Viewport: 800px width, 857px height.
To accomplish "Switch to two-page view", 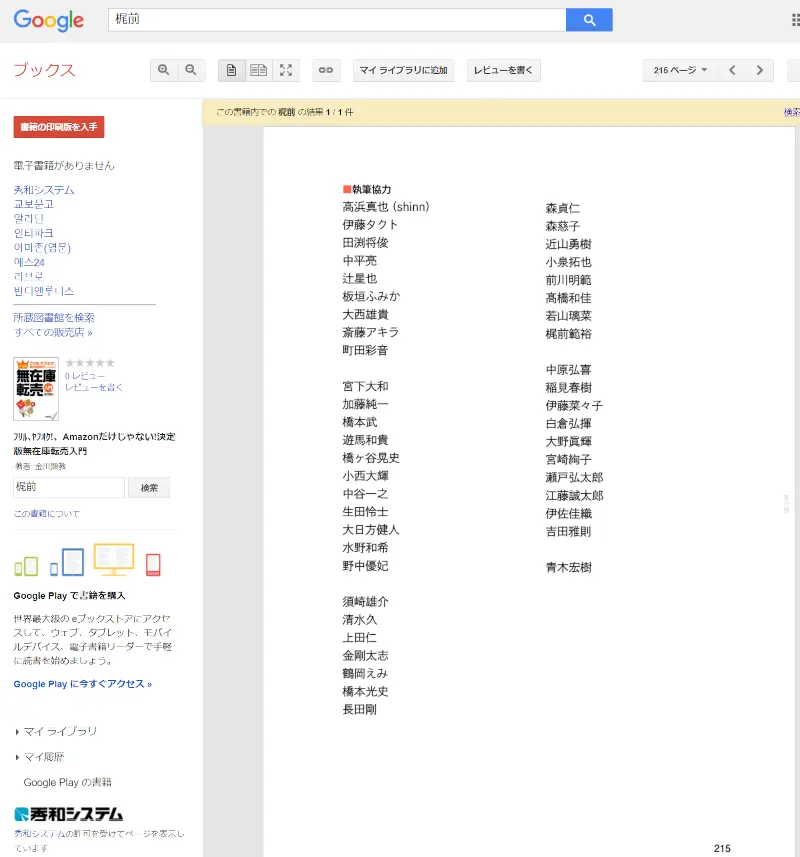I will click(259, 70).
